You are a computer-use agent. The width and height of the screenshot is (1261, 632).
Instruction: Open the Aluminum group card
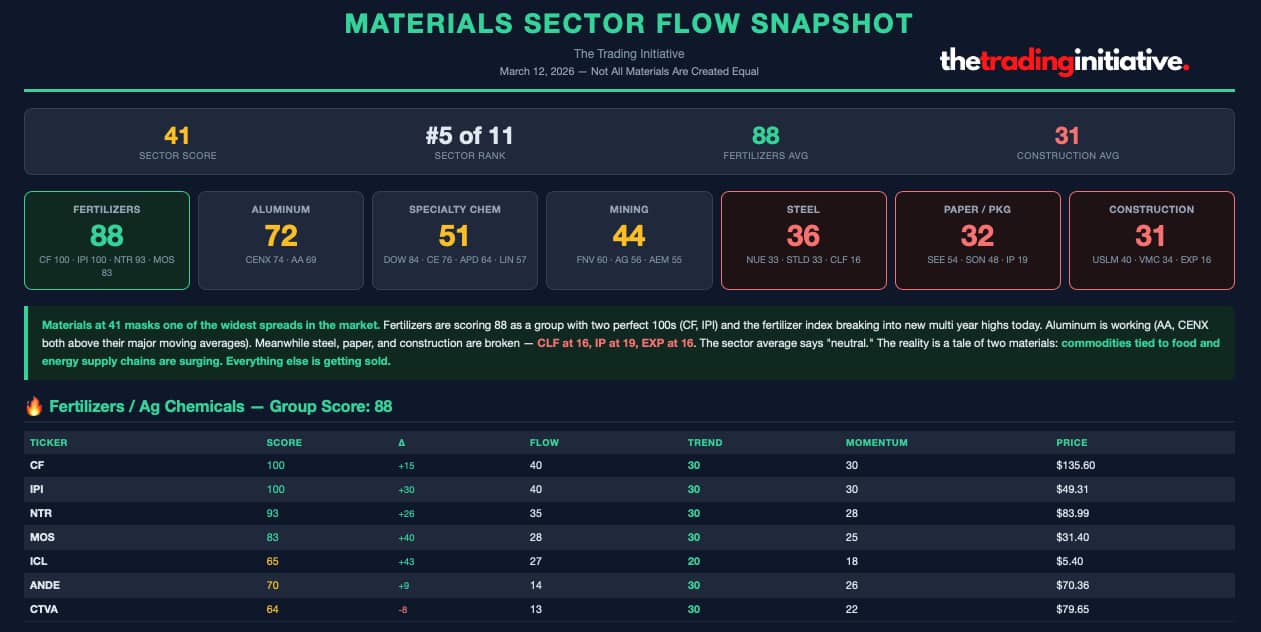point(281,240)
